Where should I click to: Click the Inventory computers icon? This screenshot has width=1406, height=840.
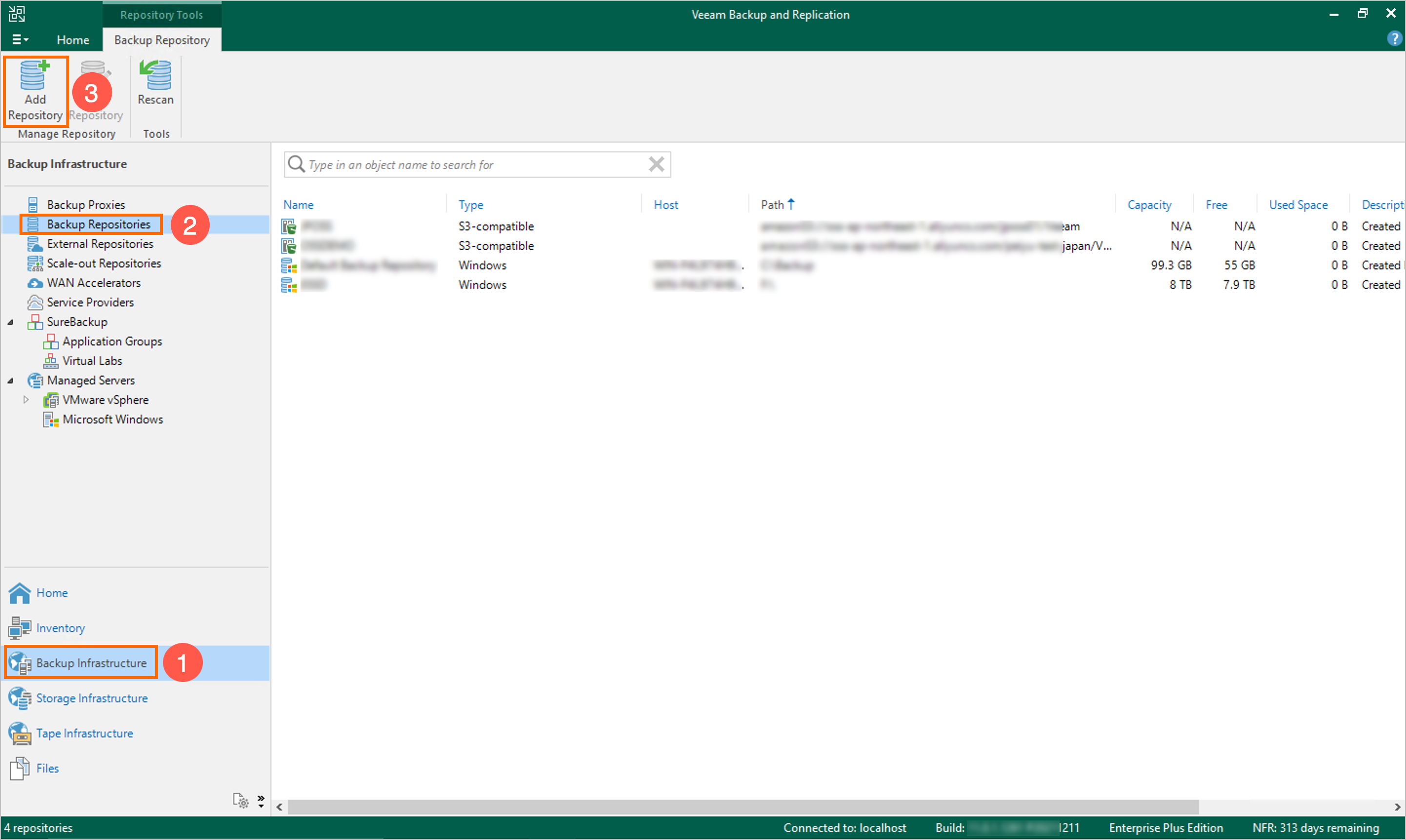click(x=20, y=628)
